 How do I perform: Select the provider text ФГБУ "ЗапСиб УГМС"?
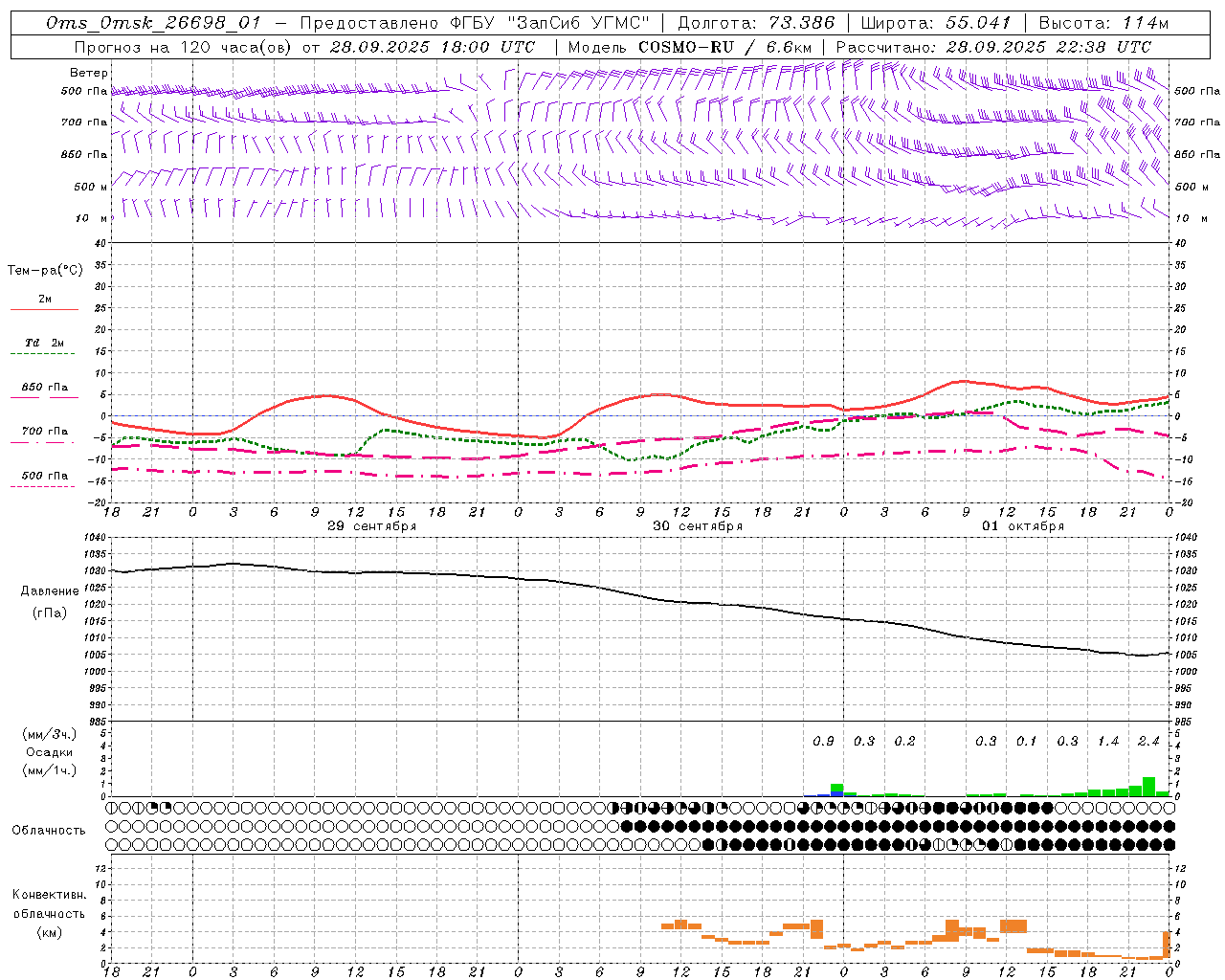pyautogui.click(x=548, y=23)
